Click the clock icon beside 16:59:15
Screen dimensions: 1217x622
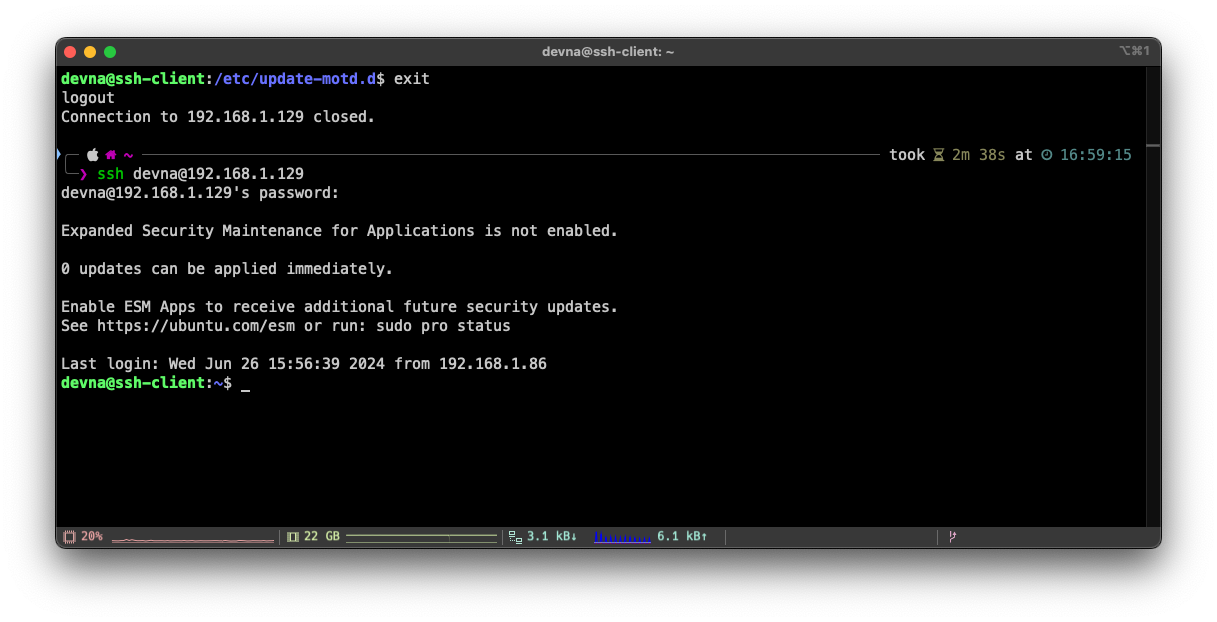(x=1047, y=155)
